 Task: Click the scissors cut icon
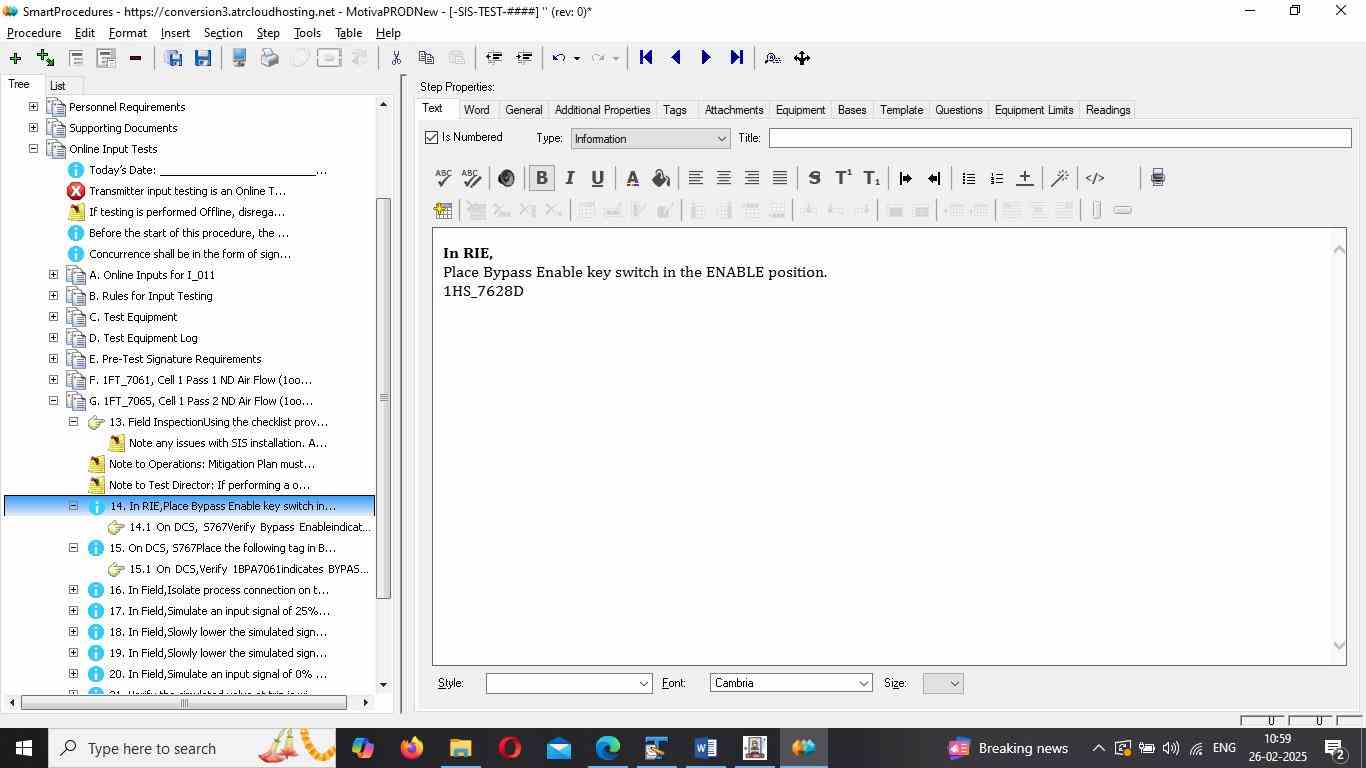pyautogui.click(x=396, y=58)
